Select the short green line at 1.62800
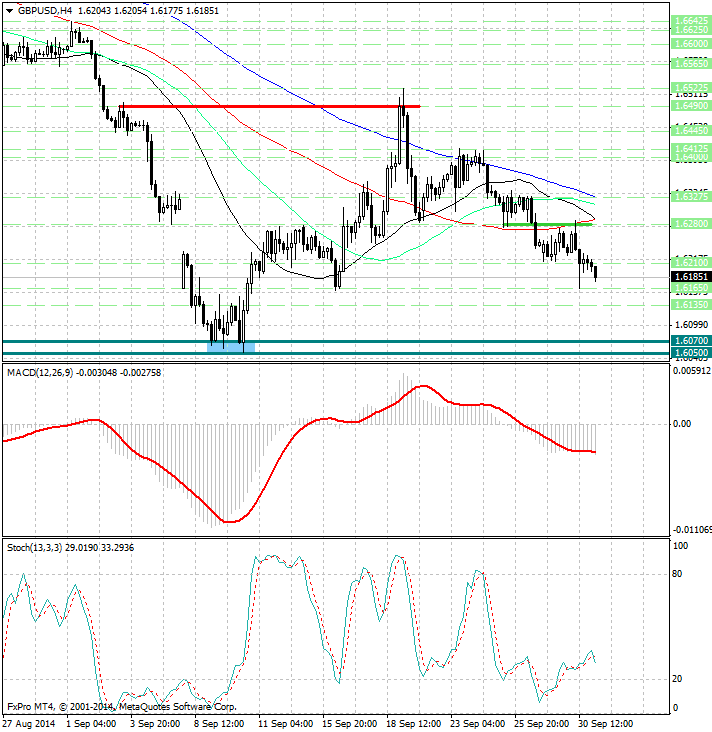712x732 pixels. [x=549, y=225]
